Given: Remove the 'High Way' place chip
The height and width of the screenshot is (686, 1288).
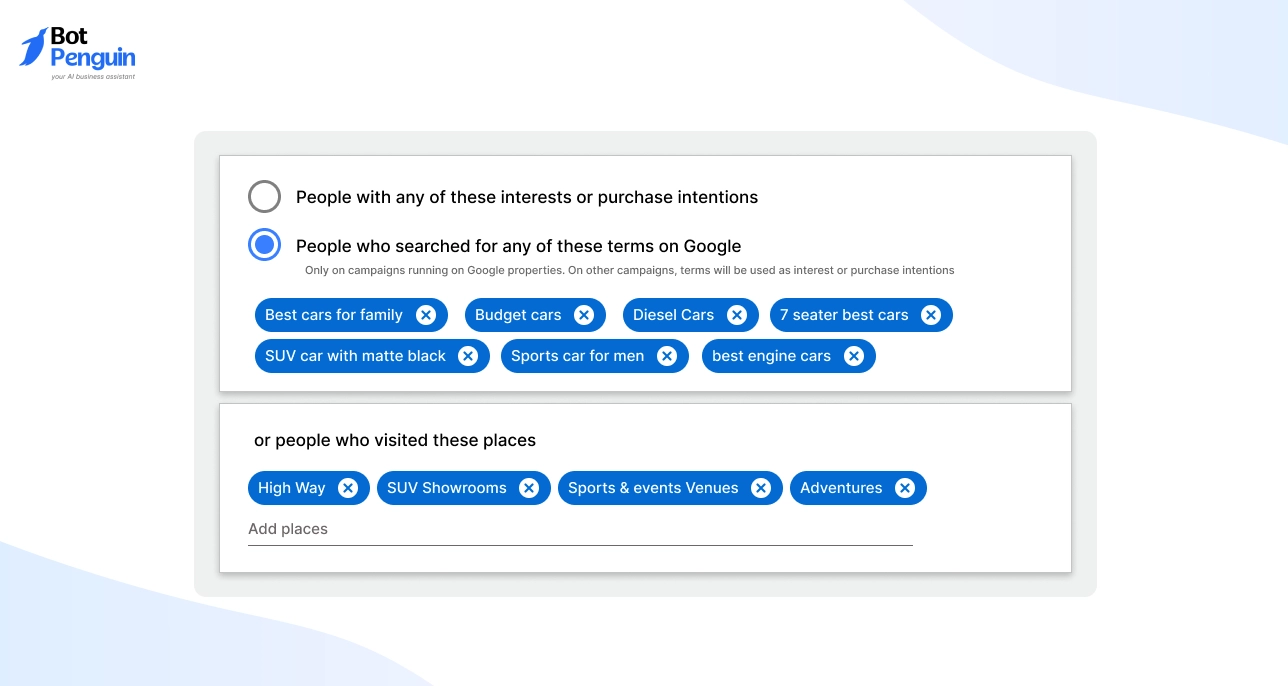Looking at the screenshot, I should 348,488.
